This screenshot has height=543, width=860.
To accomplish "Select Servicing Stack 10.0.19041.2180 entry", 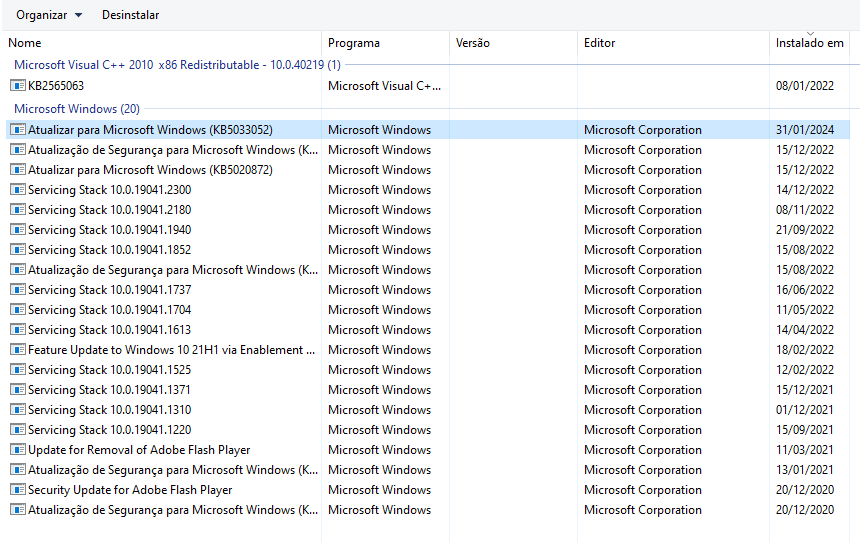I will click(110, 210).
